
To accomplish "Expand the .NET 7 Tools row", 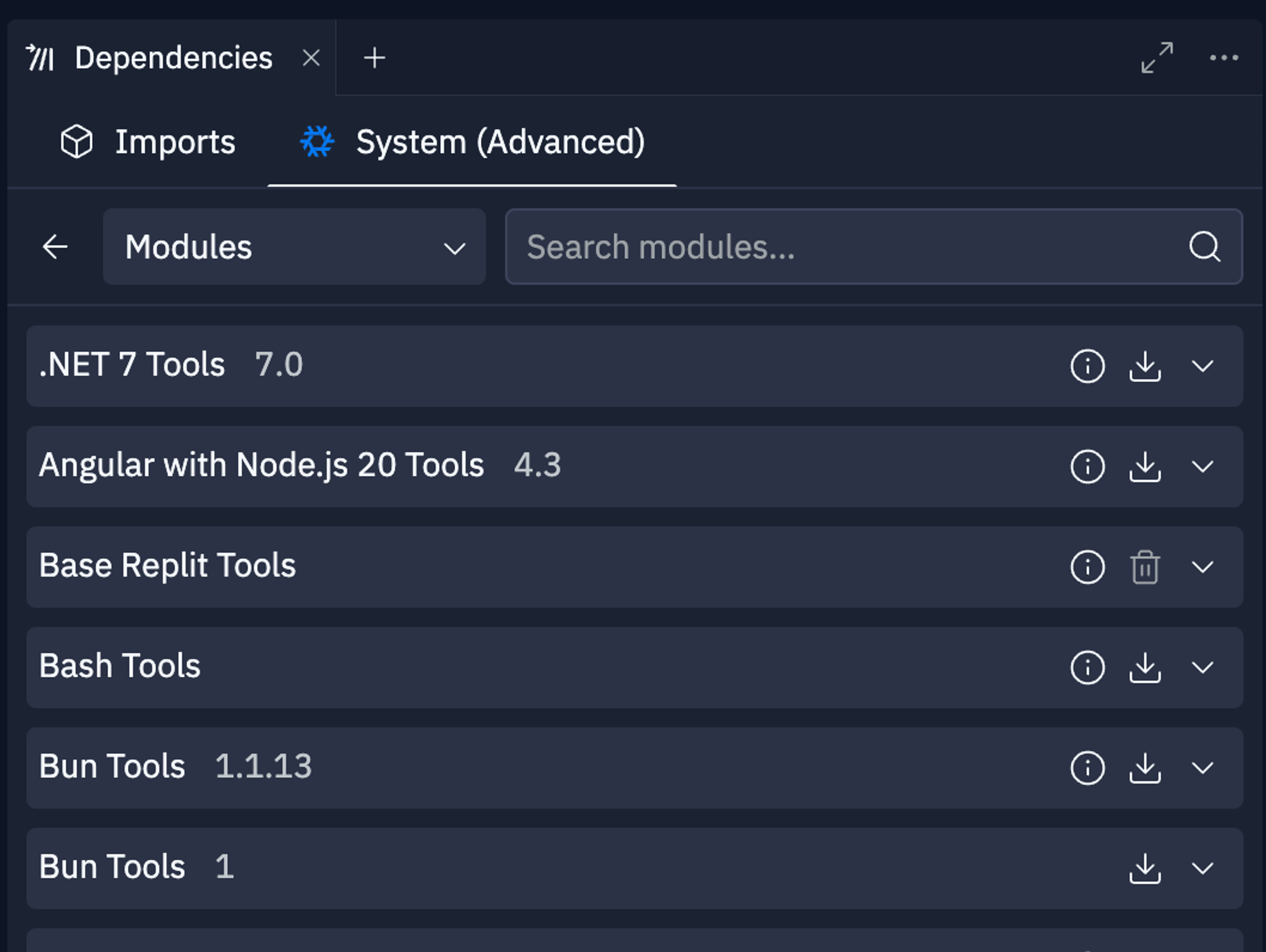I will point(1202,366).
